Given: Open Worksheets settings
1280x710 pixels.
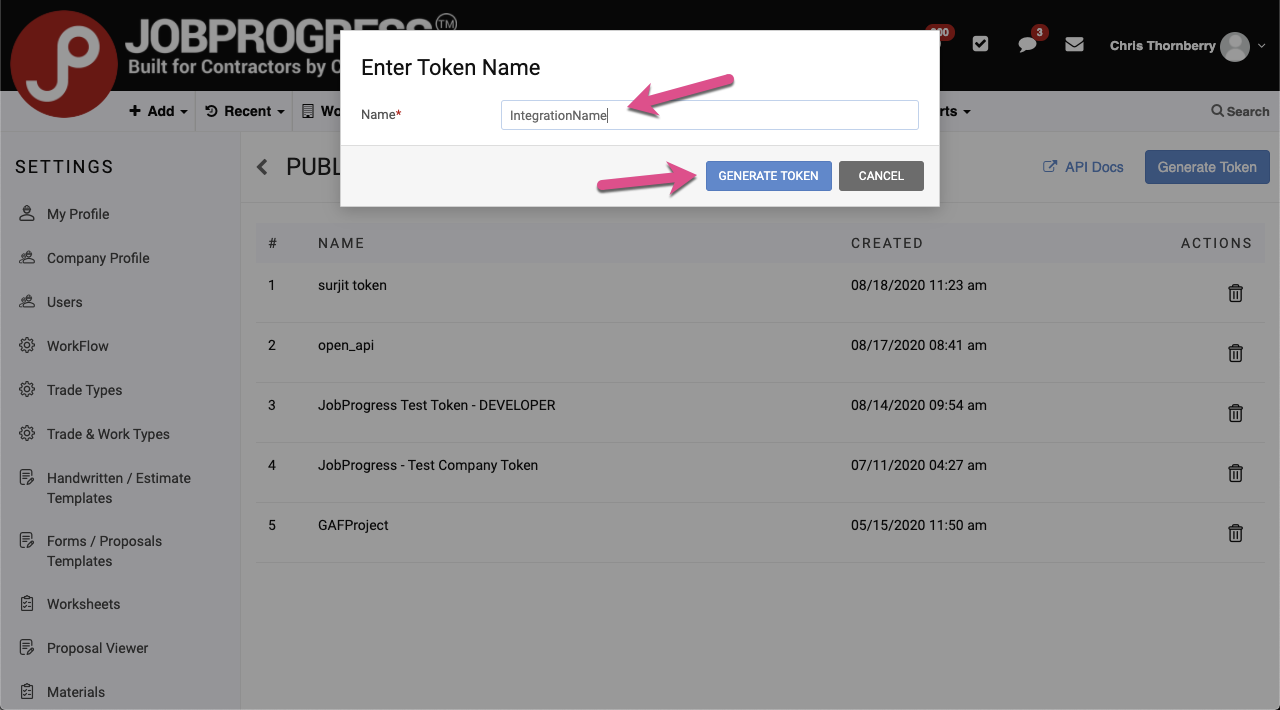Looking at the screenshot, I should [83, 604].
